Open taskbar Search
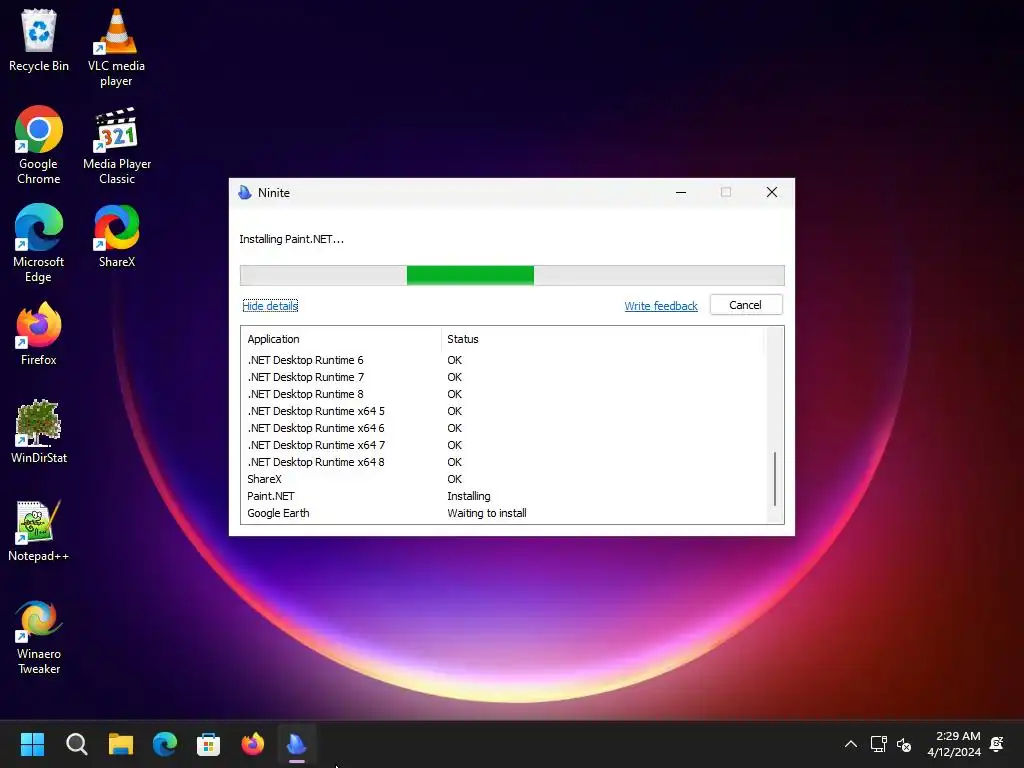This screenshot has height=768, width=1024. coord(76,744)
